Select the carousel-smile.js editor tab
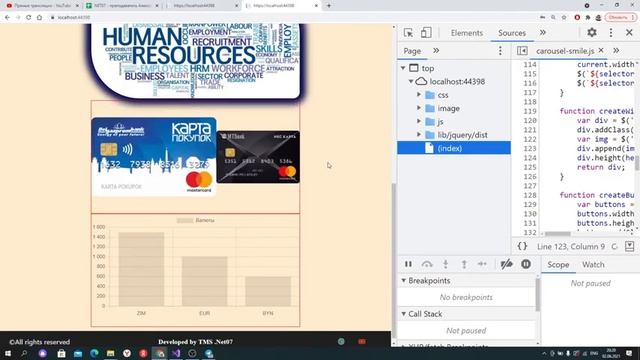 point(565,51)
